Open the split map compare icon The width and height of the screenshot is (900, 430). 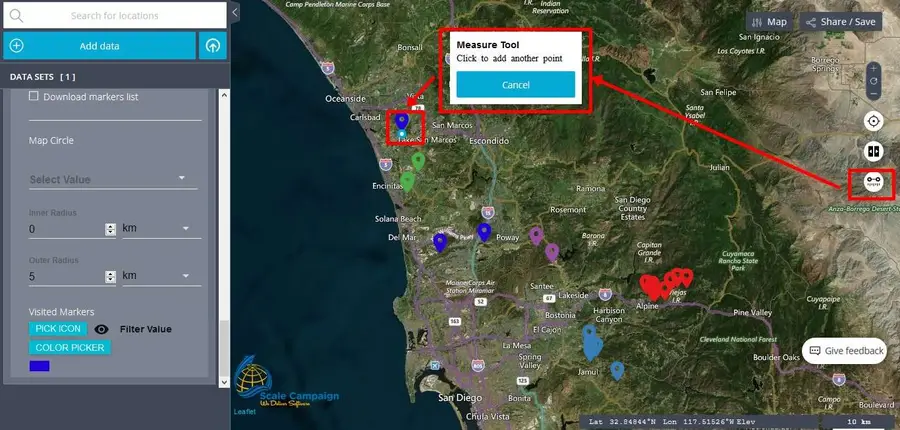coord(873,152)
